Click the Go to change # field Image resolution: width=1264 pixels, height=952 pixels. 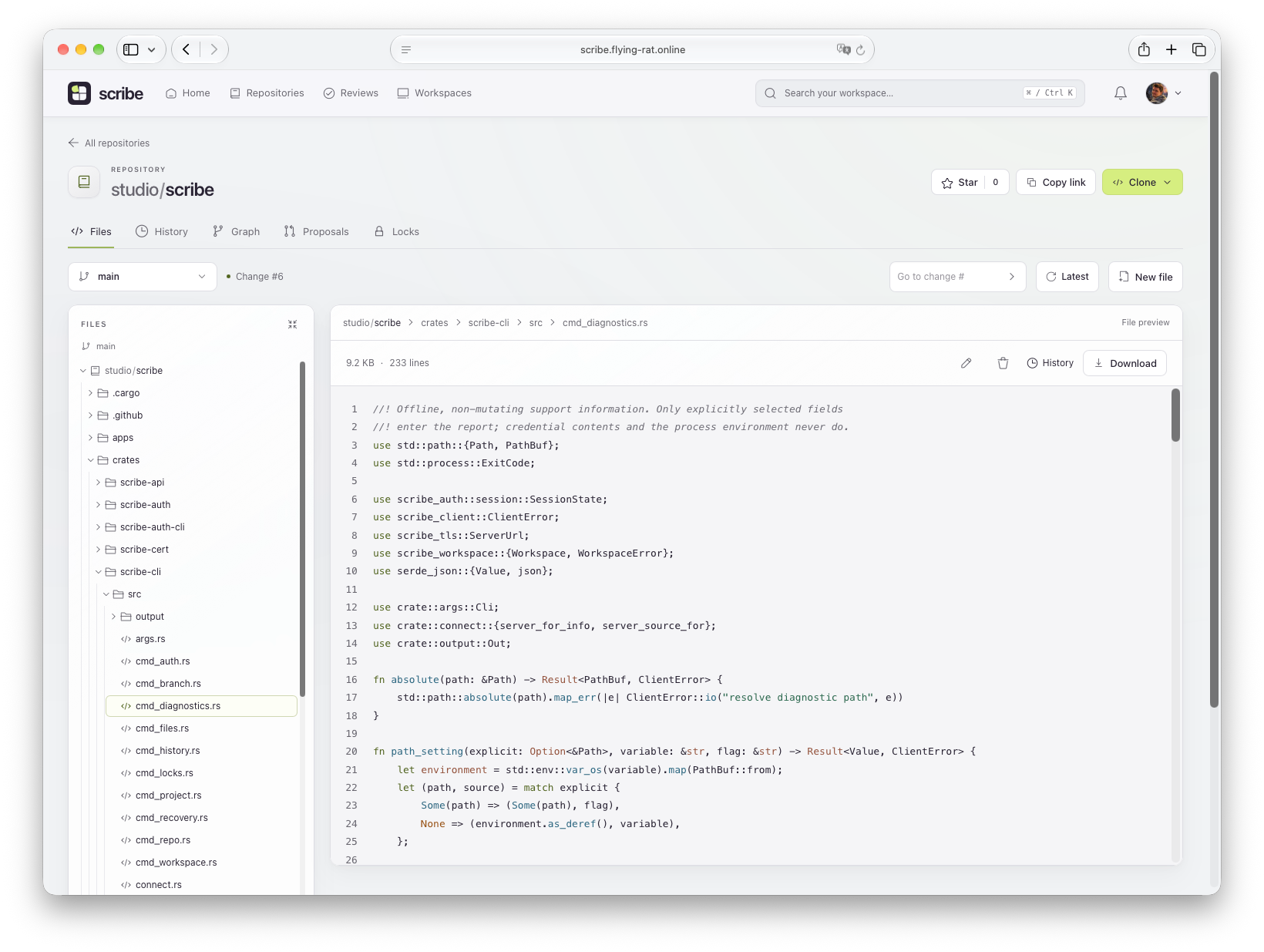tap(957, 277)
